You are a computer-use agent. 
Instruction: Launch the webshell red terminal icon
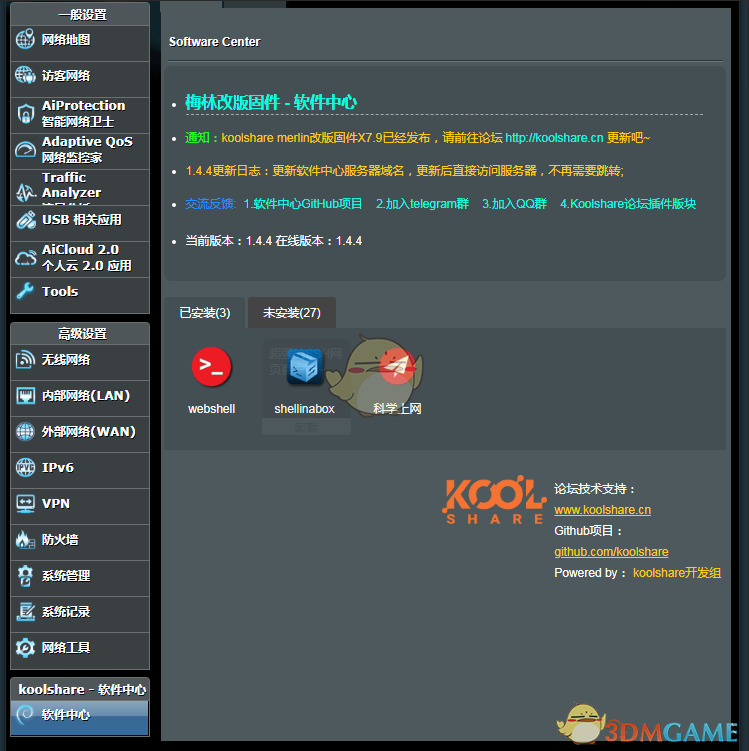coord(211,366)
